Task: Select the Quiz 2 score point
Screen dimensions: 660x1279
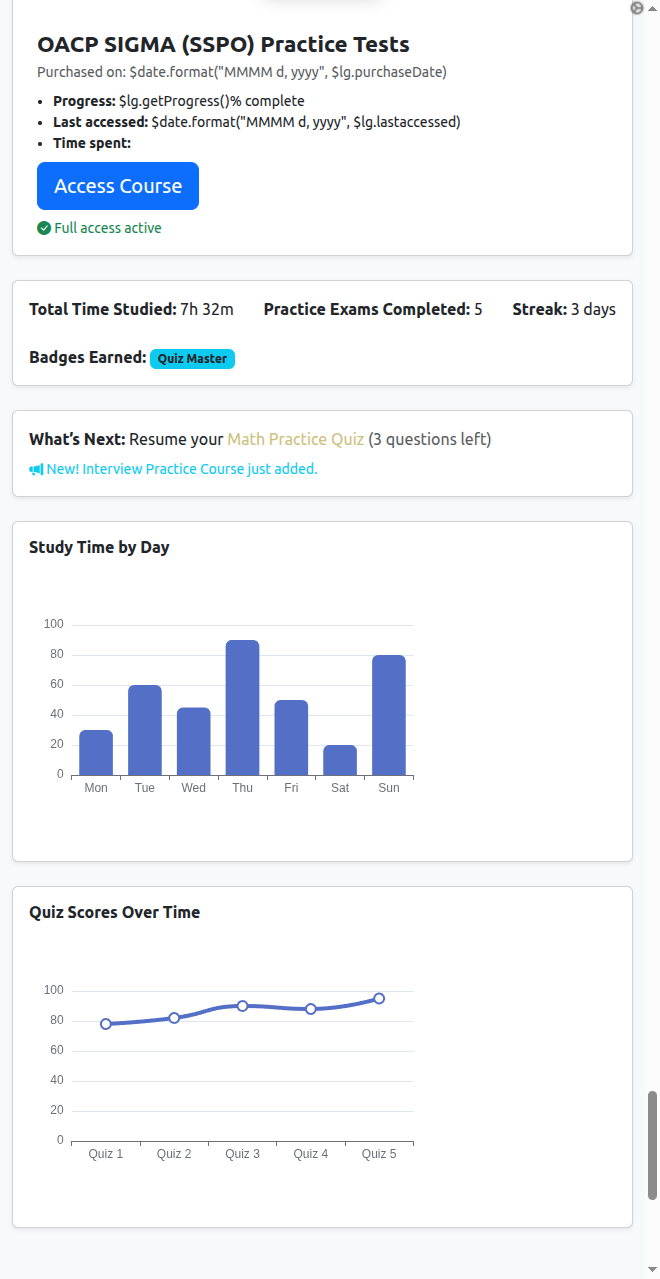Action: [x=174, y=1018]
